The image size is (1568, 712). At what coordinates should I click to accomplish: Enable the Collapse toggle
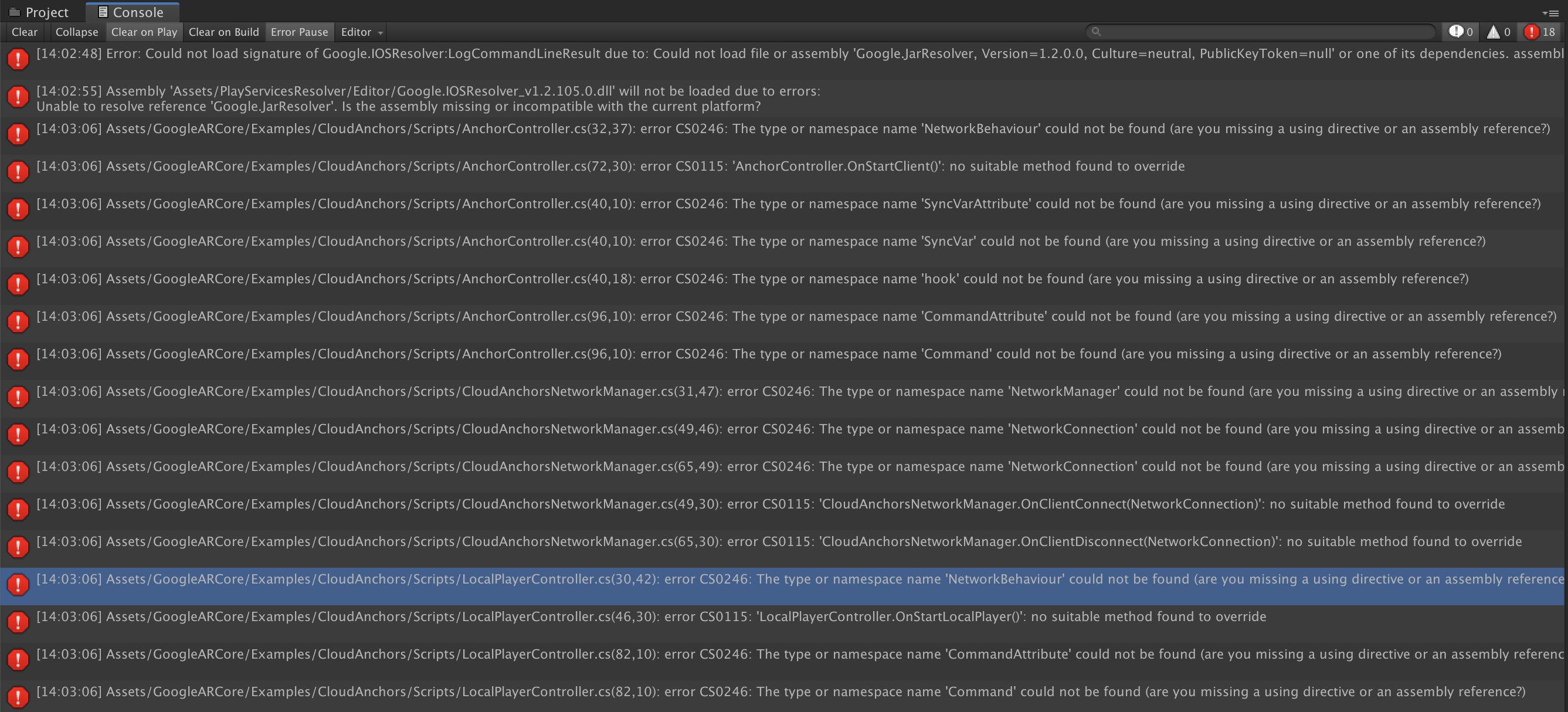76,32
